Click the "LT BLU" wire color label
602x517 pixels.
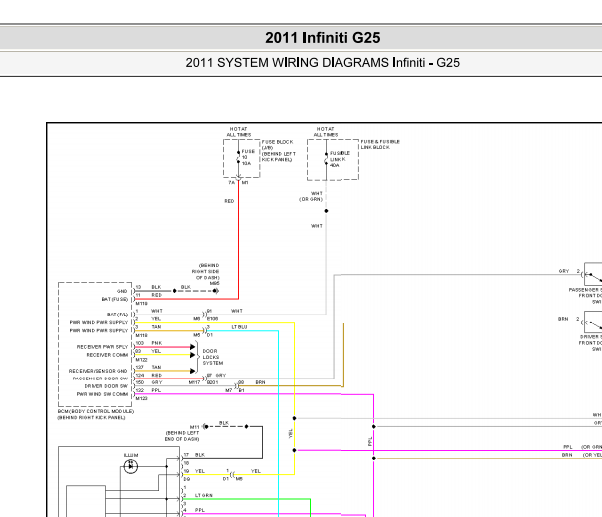click(239, 327)
